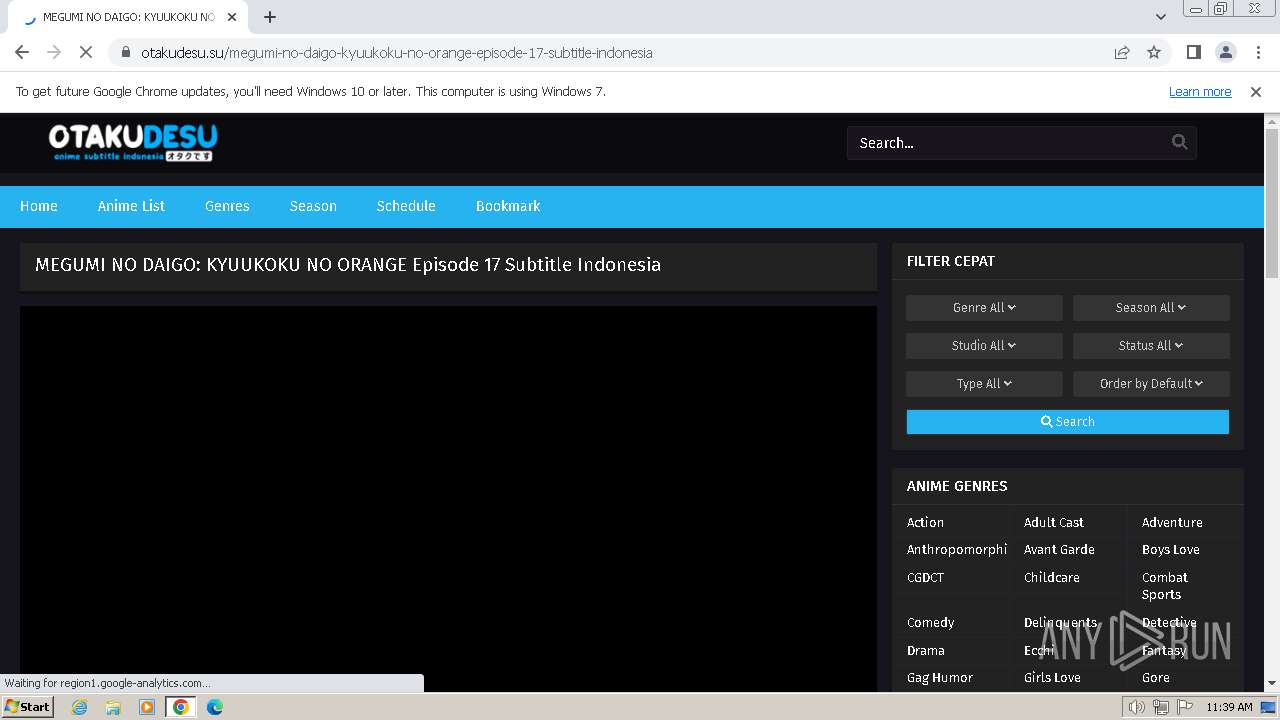Select the Anthropomorphi genre link
Screen dimensions: 1280x720
pyautogui.click(x=957, y=550)
